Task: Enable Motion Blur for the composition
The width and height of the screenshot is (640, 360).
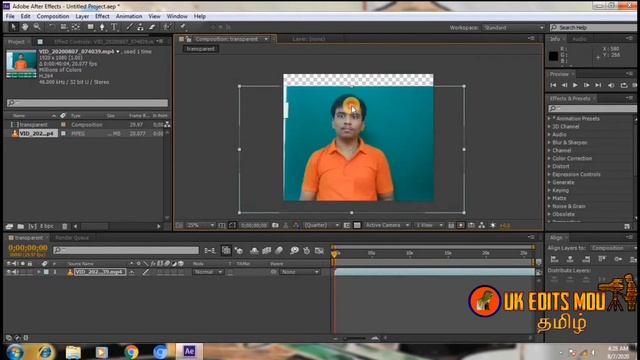Action: [x=279, y=251]
